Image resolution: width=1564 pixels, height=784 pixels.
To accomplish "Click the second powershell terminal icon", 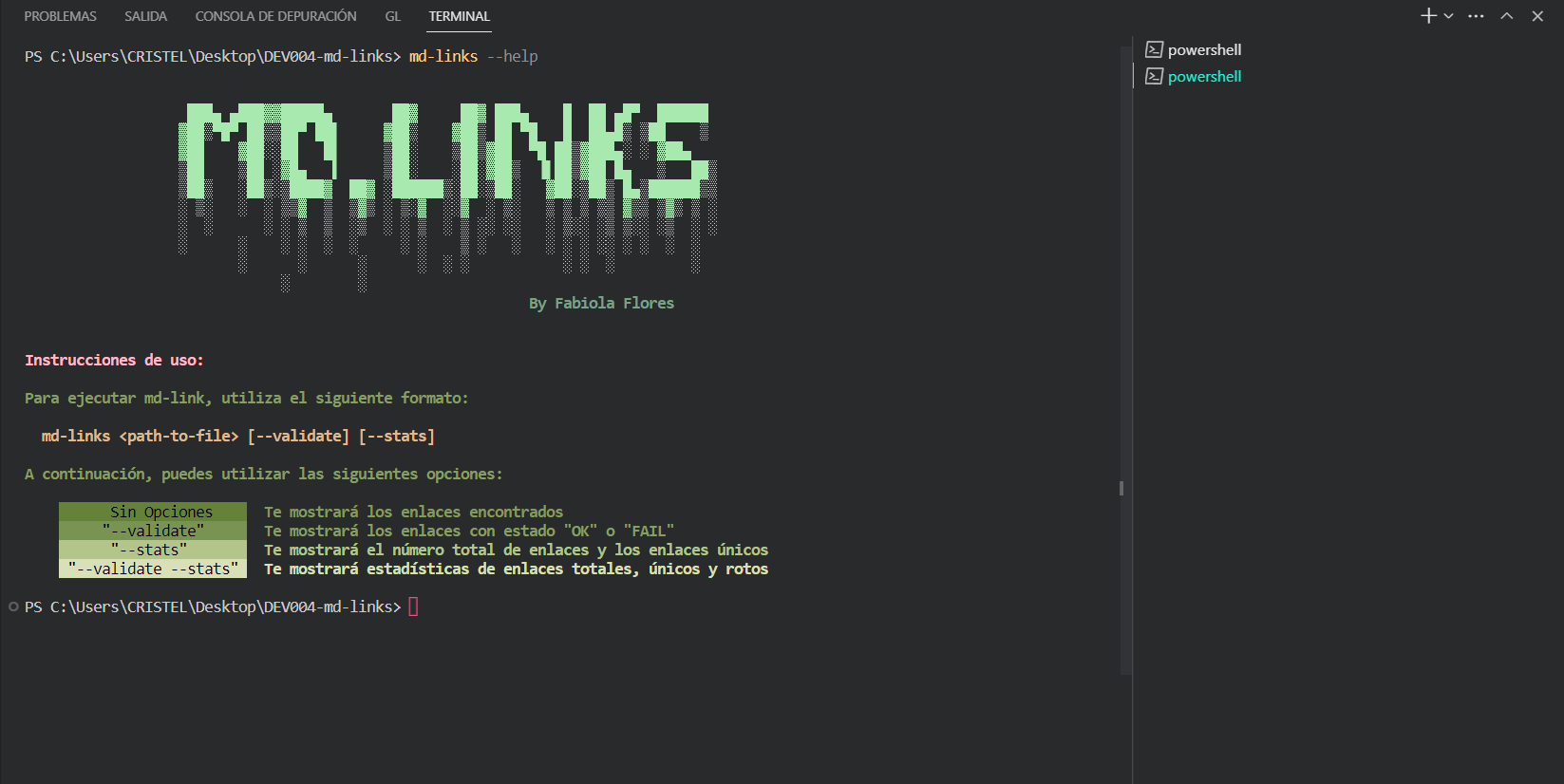I will 1154,76.
